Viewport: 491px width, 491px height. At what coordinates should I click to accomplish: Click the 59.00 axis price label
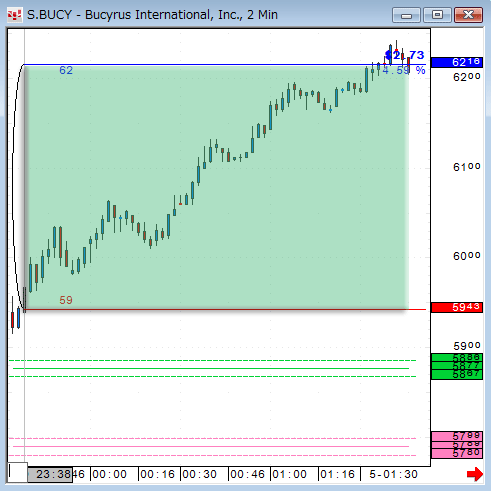467,346
